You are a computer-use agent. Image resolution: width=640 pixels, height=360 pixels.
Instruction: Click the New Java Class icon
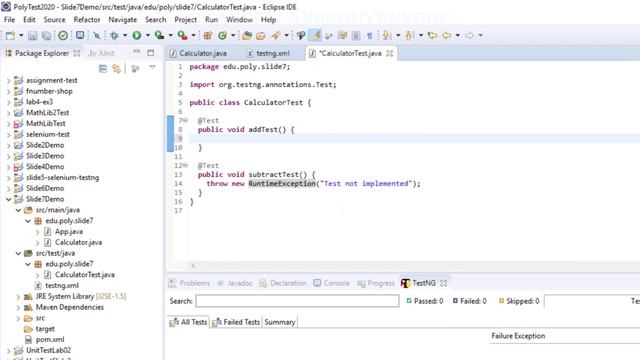(222, 36)
